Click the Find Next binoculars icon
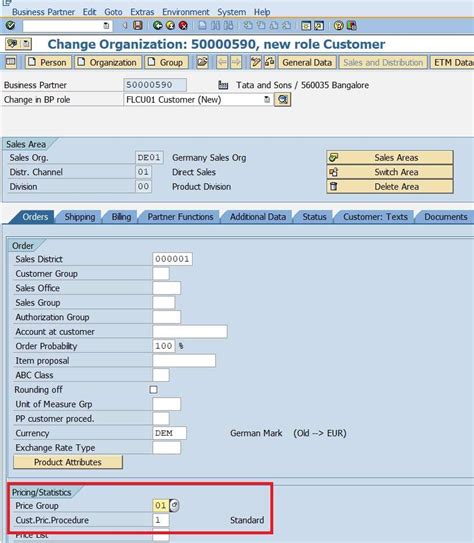Image resolution: width=474 pixels, height=543 pixels. [x=229, y=26]
